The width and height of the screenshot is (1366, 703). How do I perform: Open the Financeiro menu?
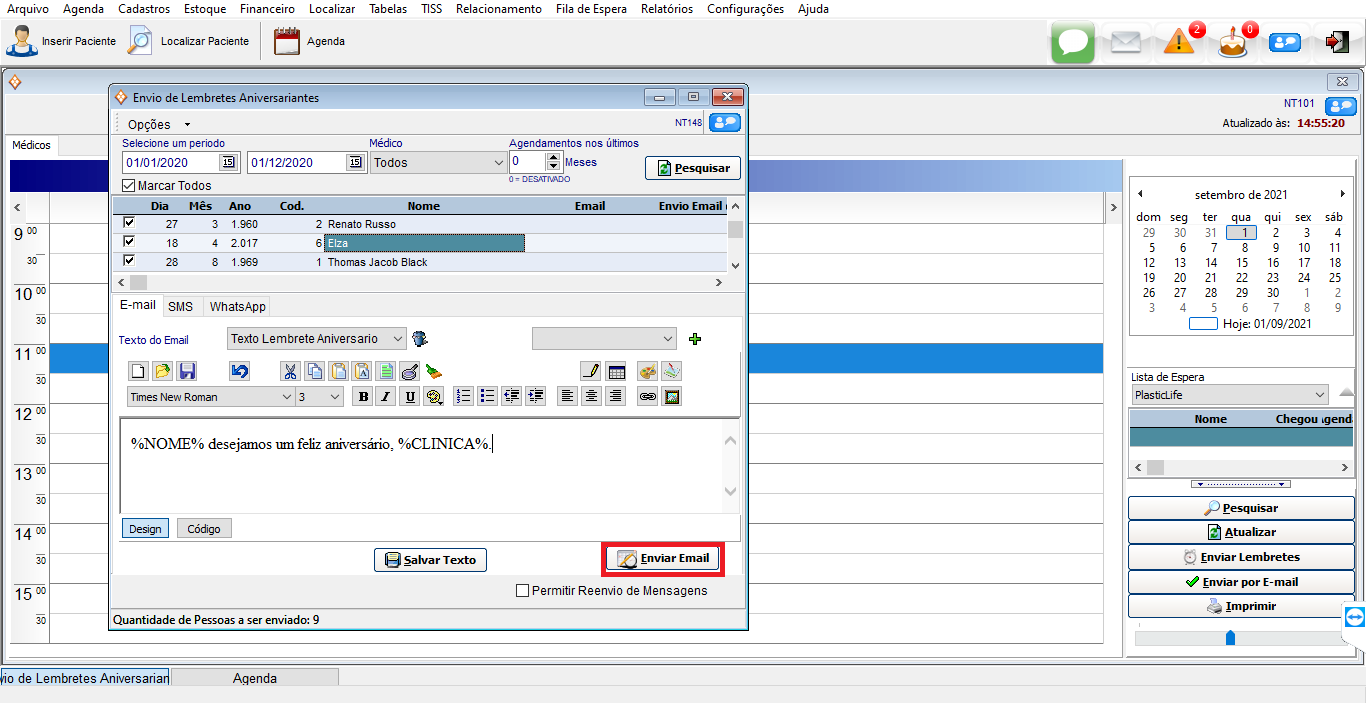point(267,9)
